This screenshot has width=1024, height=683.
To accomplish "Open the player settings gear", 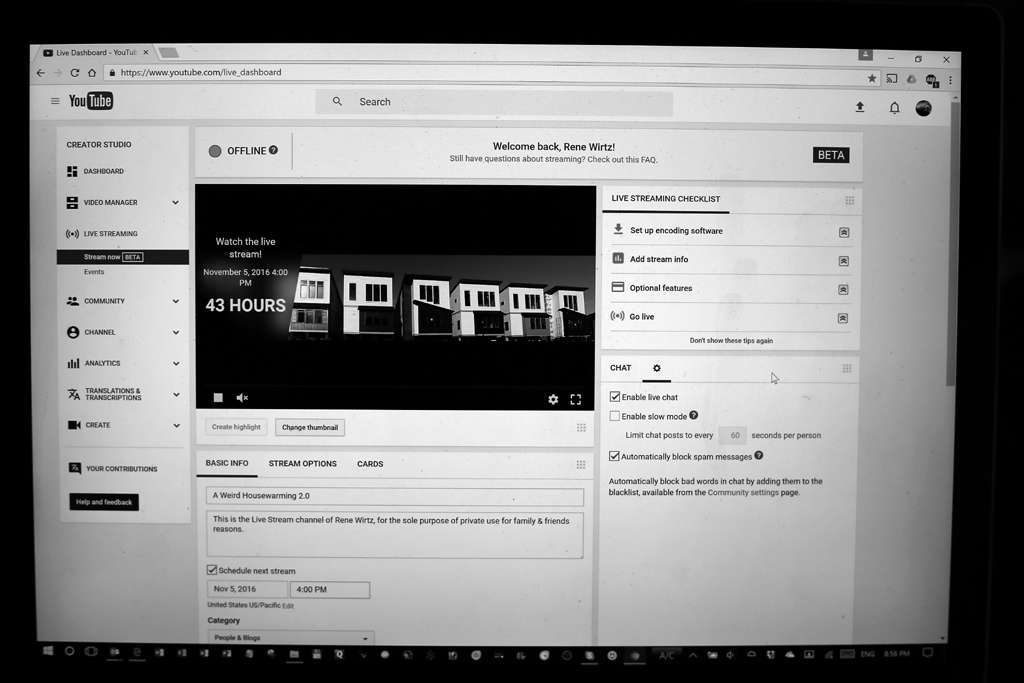I will click(553, 399).
